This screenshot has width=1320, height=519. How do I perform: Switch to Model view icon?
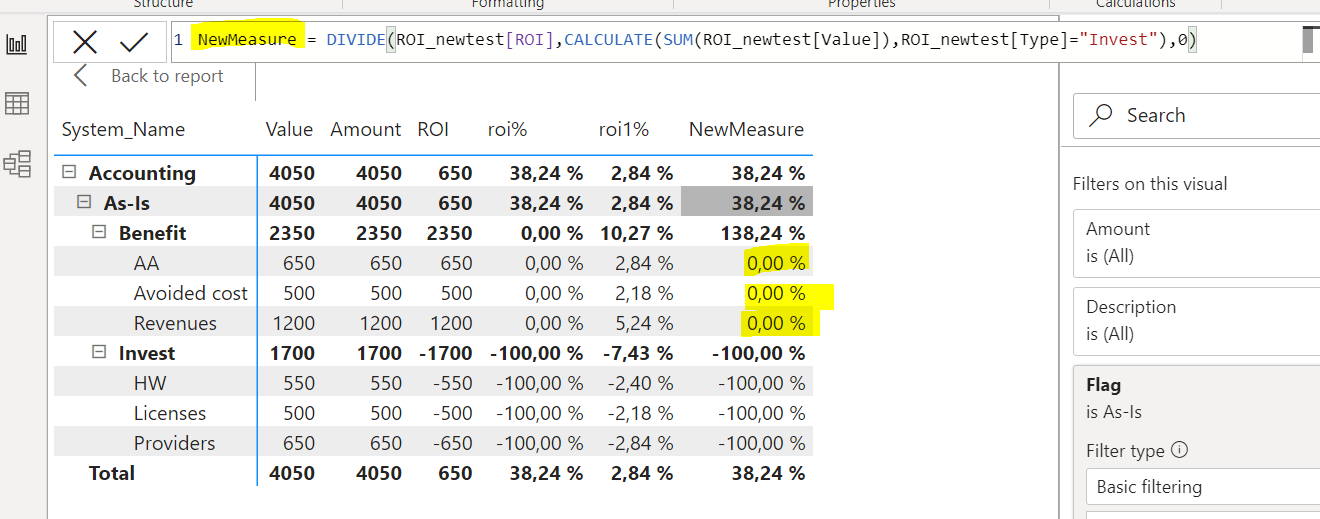coord(17,163)
